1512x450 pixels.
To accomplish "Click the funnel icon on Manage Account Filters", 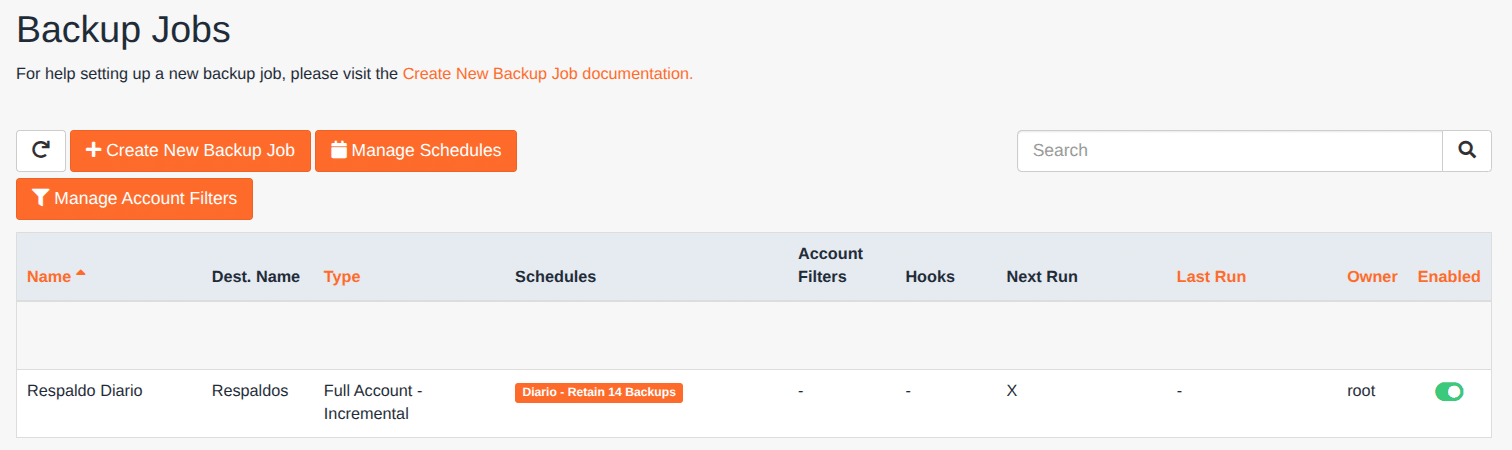I will pos(40,198).
